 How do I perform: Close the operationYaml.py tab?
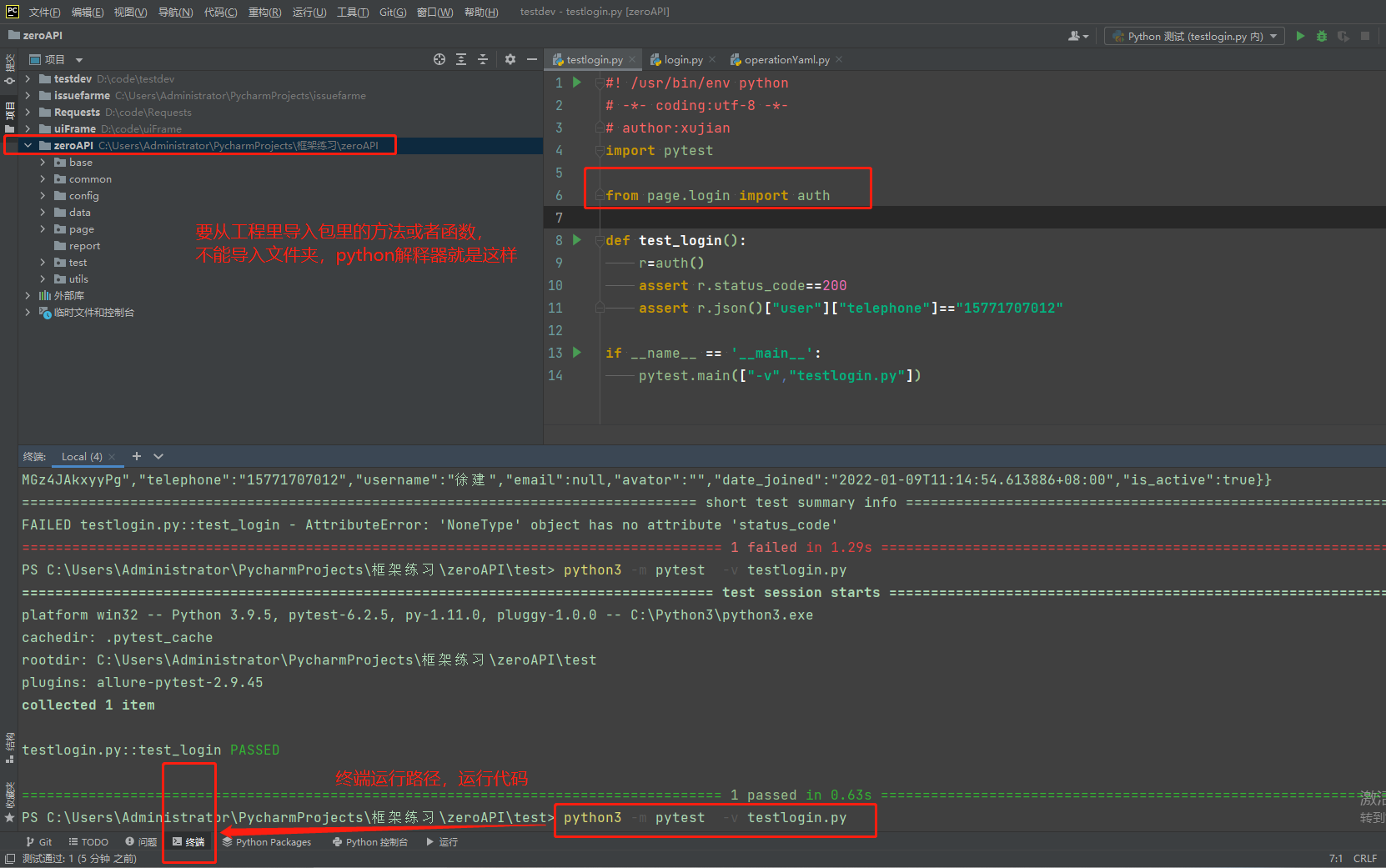[x=839, y=59]
